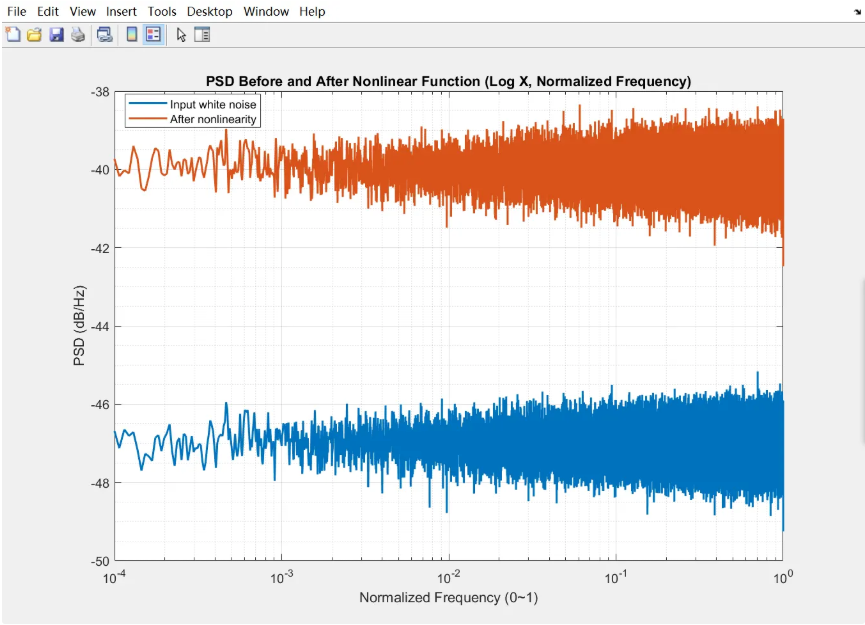Expand the Tools menu

(x=162, y=12)
